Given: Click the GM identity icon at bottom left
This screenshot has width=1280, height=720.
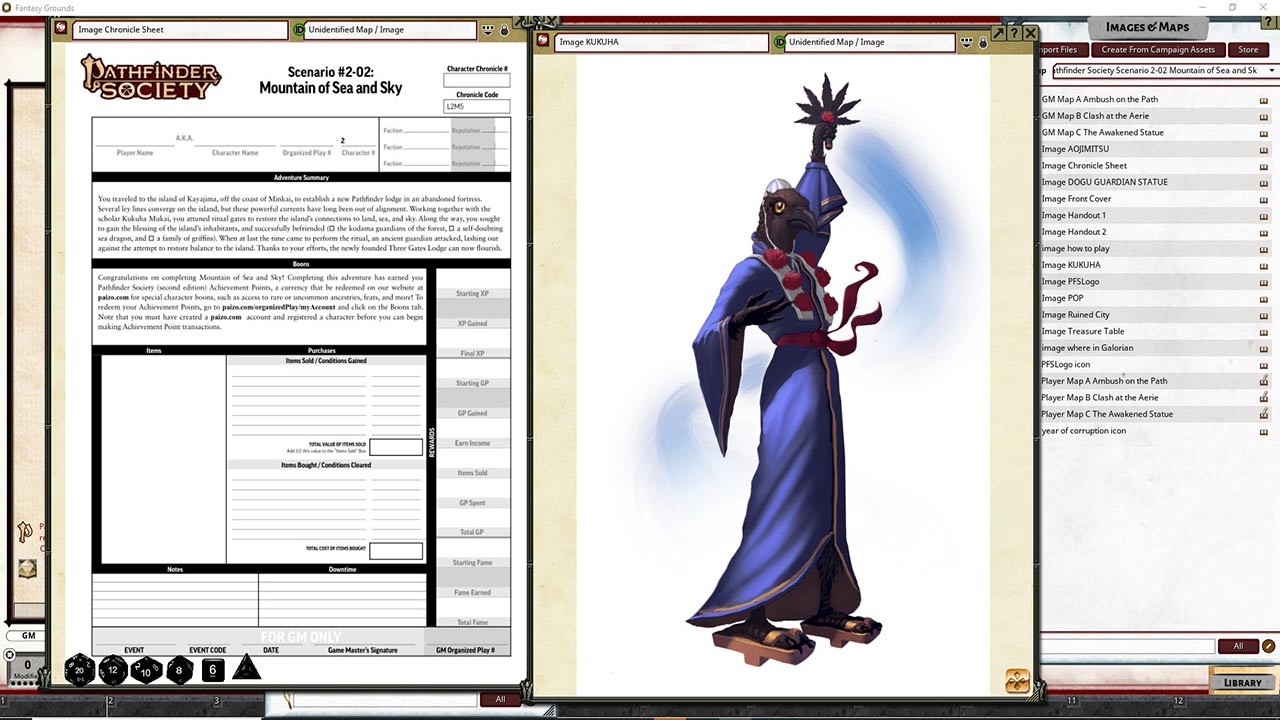Looking at the screenshot, I should [x=27, y=635].
